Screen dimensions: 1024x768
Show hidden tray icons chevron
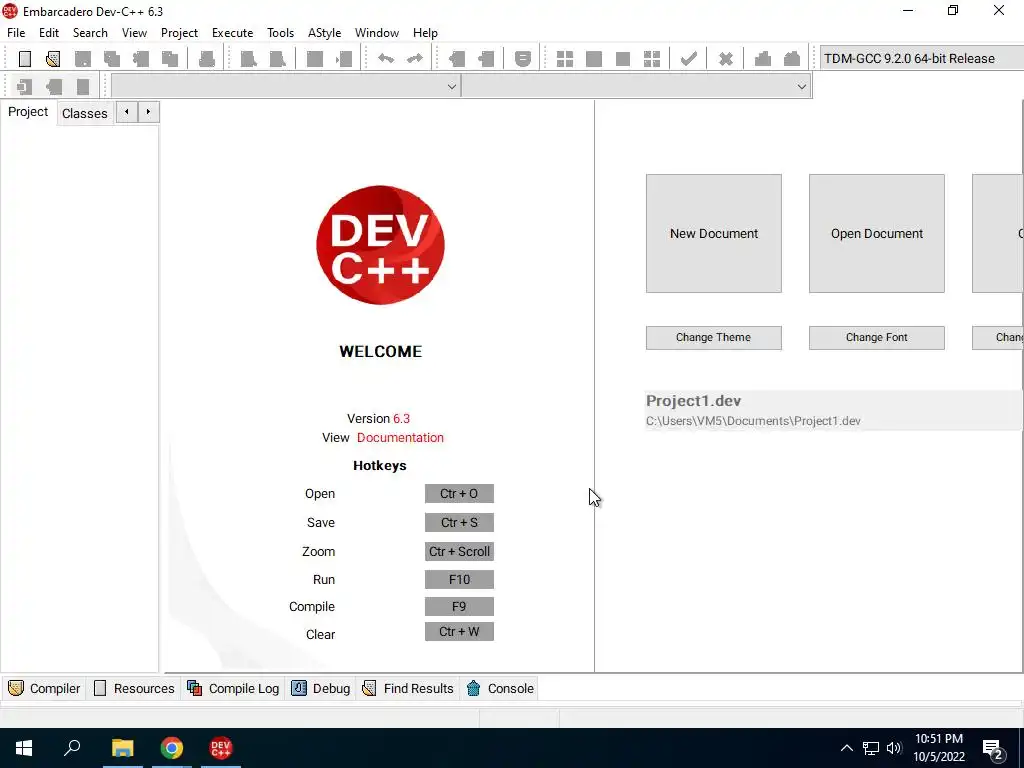846,748
